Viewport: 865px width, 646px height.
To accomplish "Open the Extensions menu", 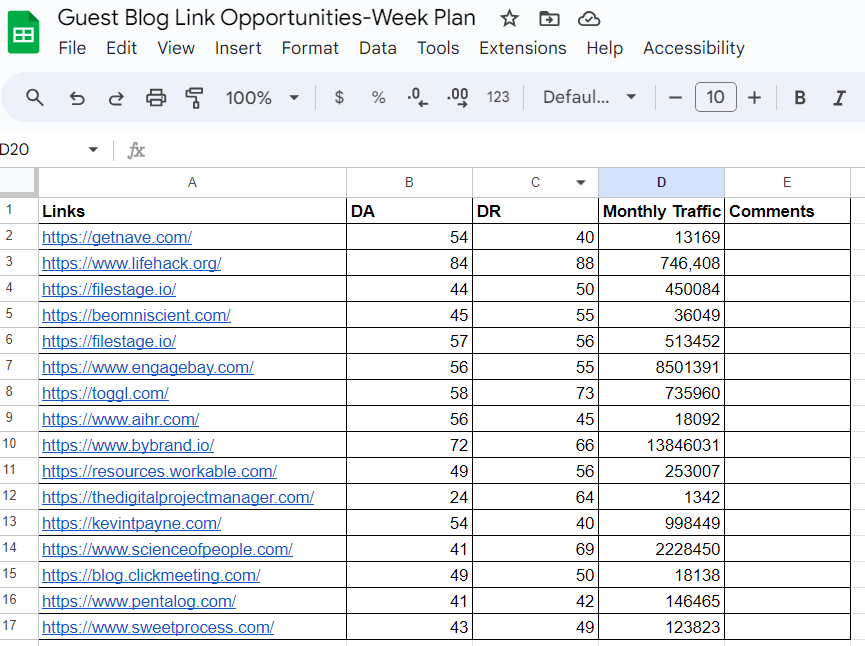I will 522,48.
